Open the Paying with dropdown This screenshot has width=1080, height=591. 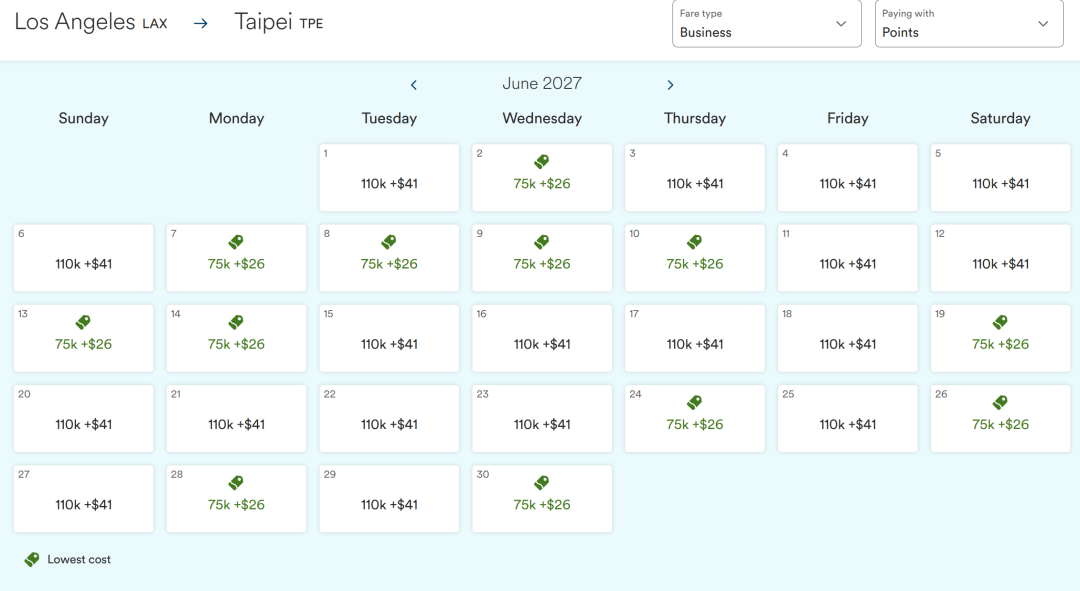[x=969, y=23]
